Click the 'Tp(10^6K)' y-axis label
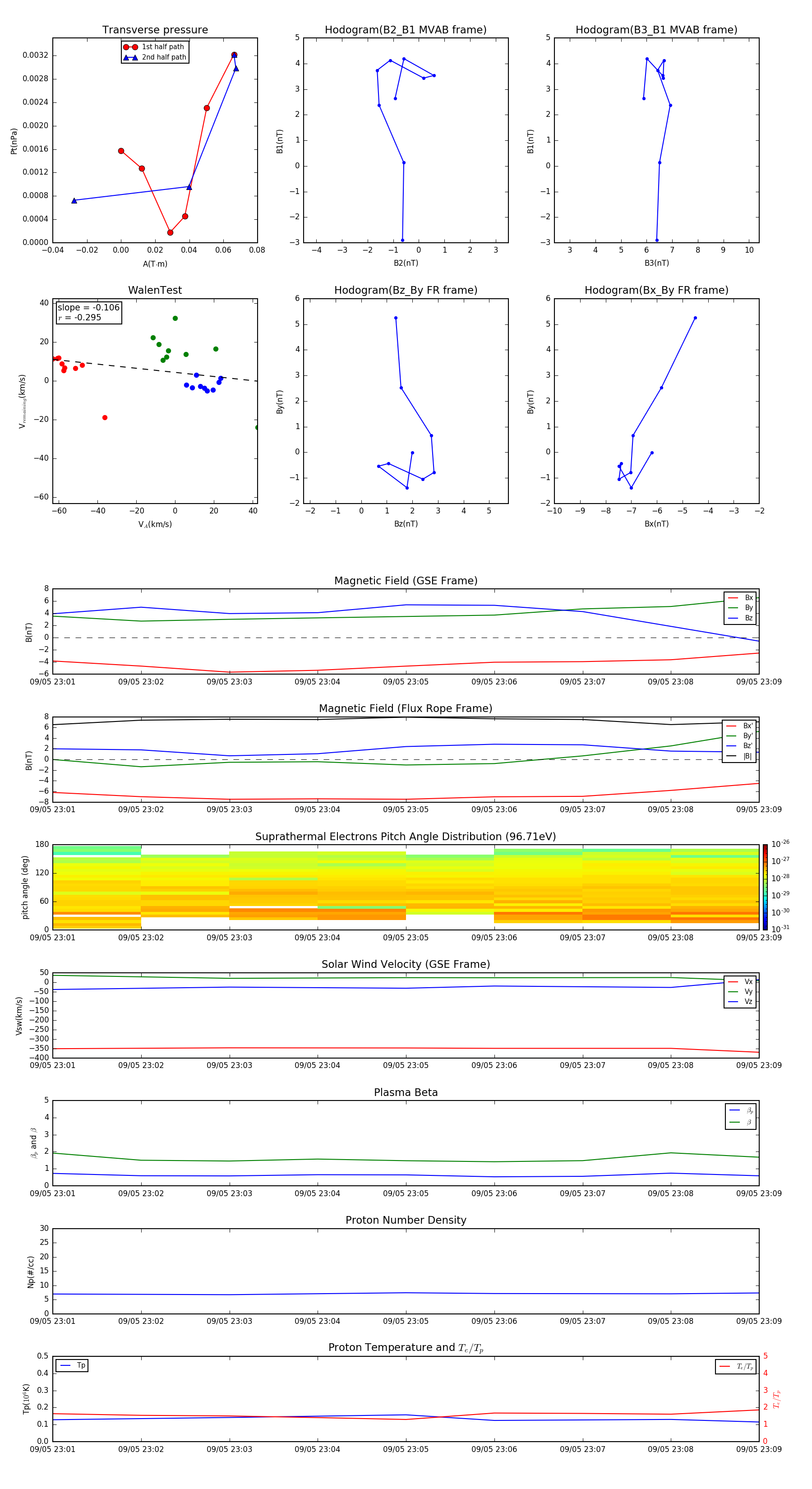The height and width of the screenshot is (1489, 812). tap(26, 1399)
